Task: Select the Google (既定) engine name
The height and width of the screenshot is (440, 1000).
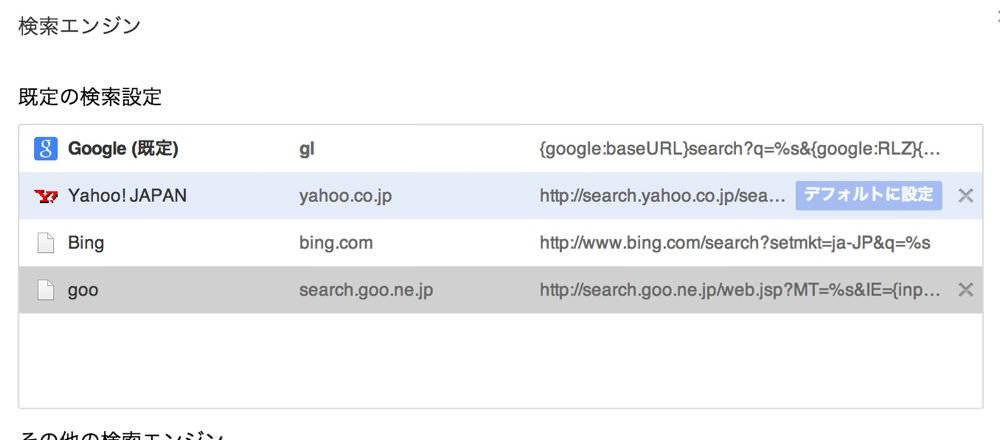Action: 123,149
